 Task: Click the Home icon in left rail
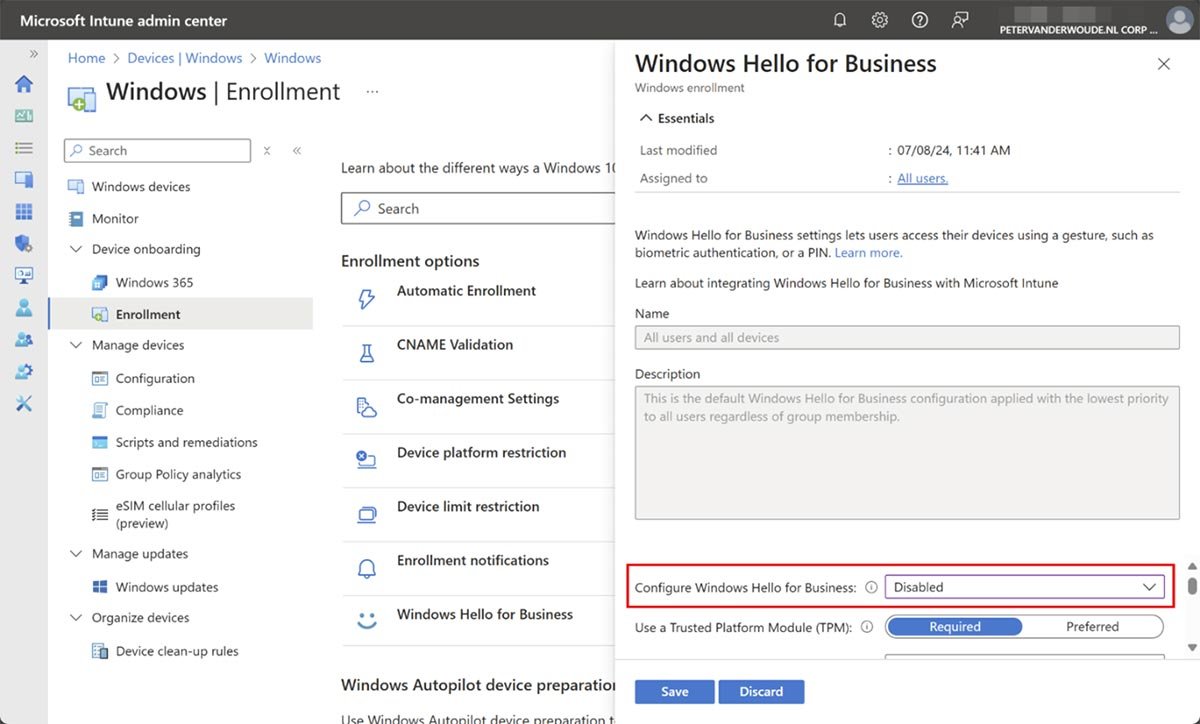pos(24,84)
